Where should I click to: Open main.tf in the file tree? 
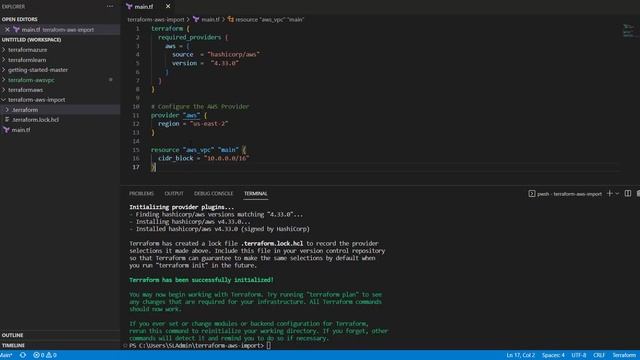pos(21,130)
